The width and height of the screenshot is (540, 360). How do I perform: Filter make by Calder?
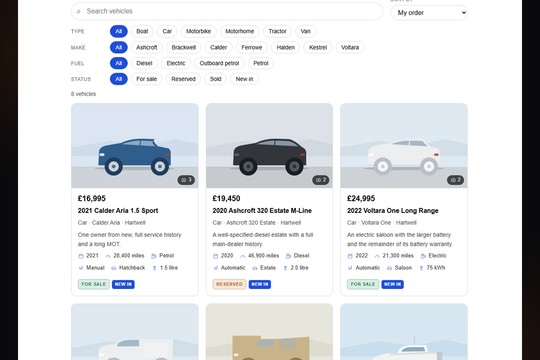pos(218,48)
